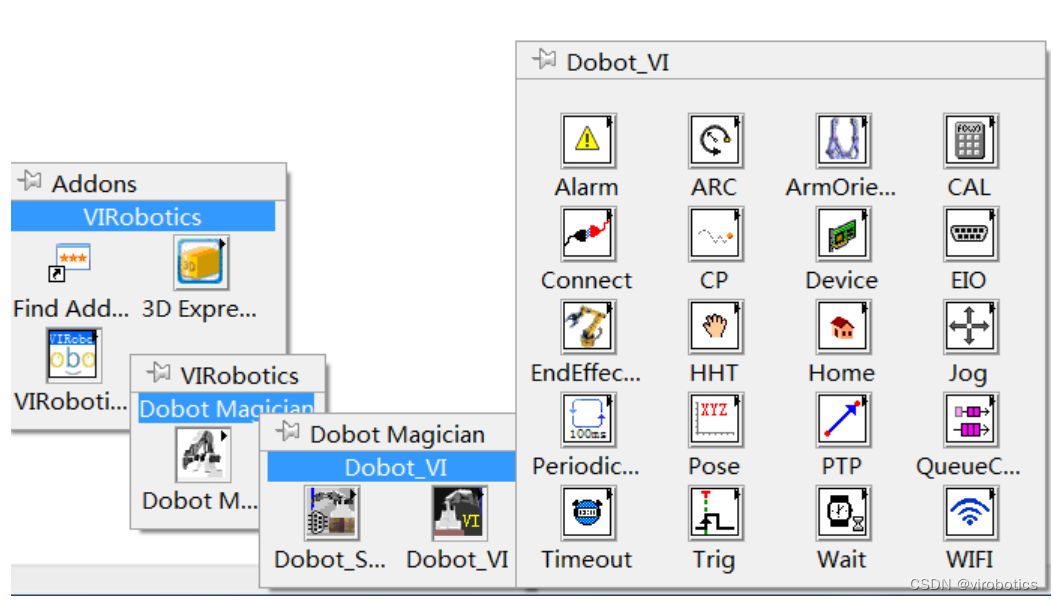This screenshot has width=1053, height=600.
Task: Choose the ArmOrientation VI icon
Action: (843, 140)
